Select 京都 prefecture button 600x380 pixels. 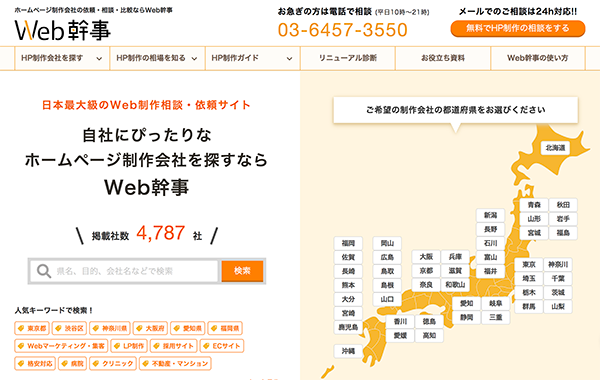426,271
